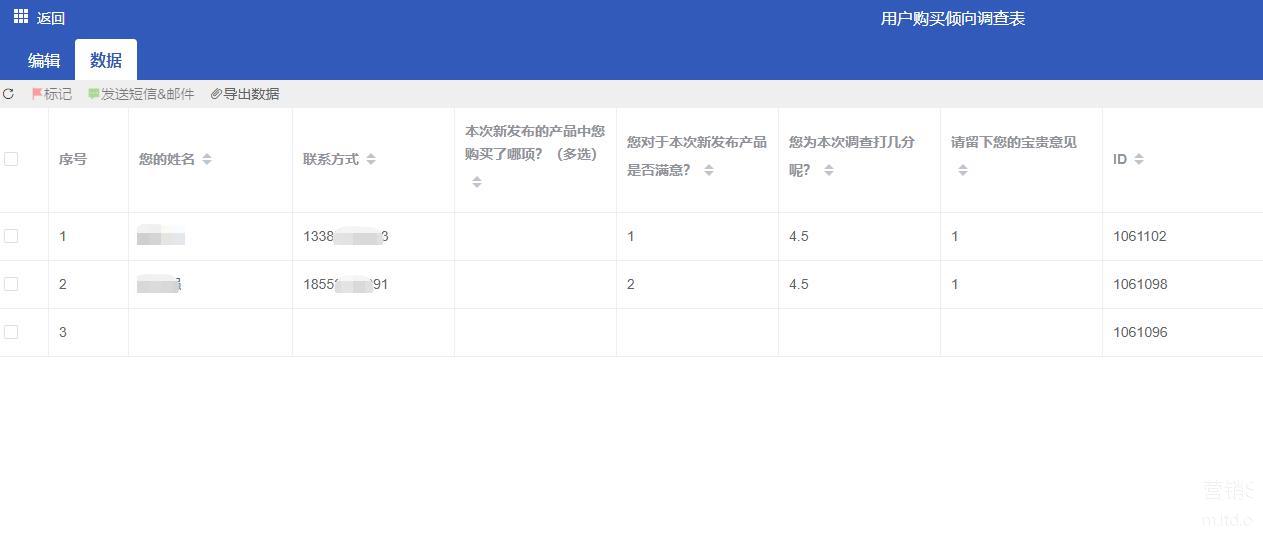Click the 返回 link in the header
The image size is (1263, 539).
(51, 19)
